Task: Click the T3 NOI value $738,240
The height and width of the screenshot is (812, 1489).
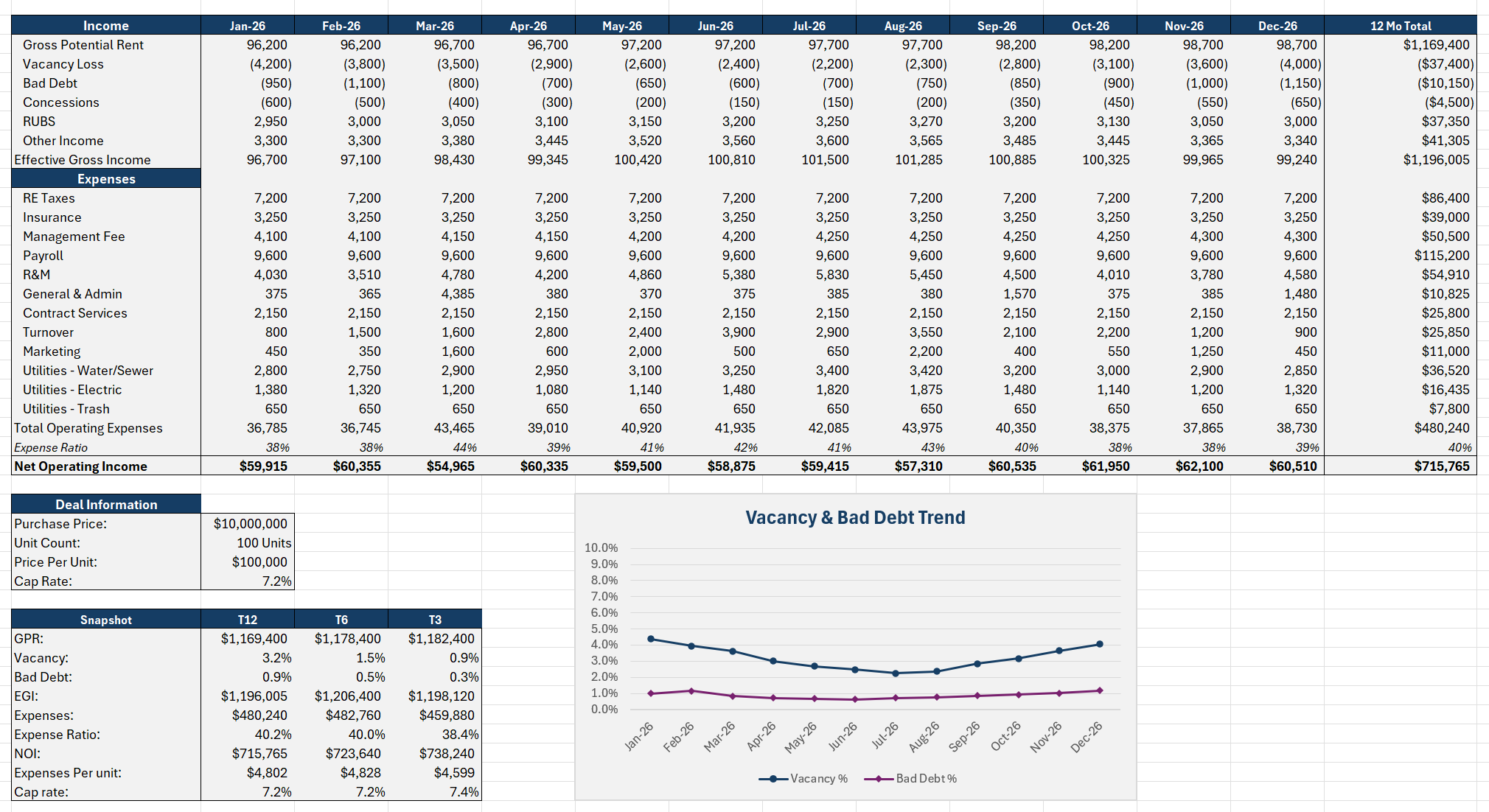Action: [x=447, y=754]
